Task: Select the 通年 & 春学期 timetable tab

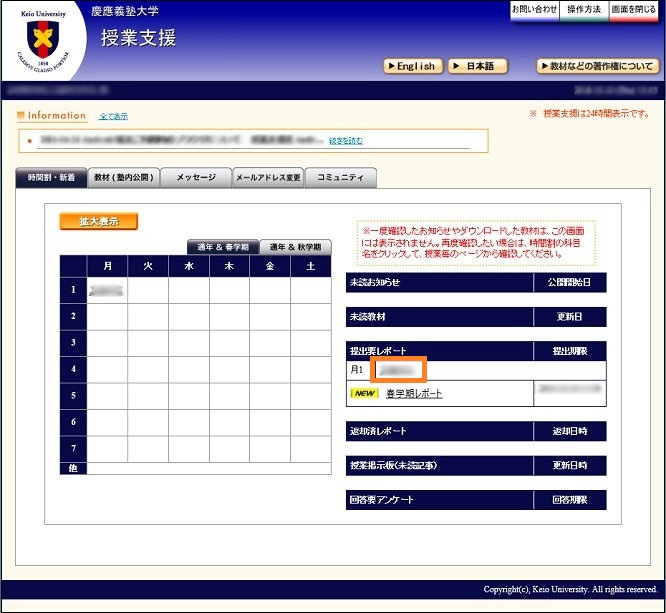Action: [x=223, y=247]
